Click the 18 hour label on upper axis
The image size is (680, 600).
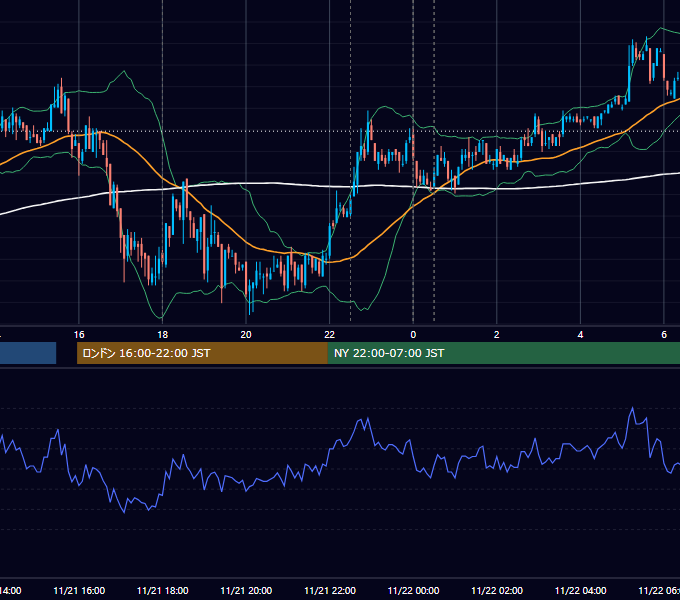point(162,335)
